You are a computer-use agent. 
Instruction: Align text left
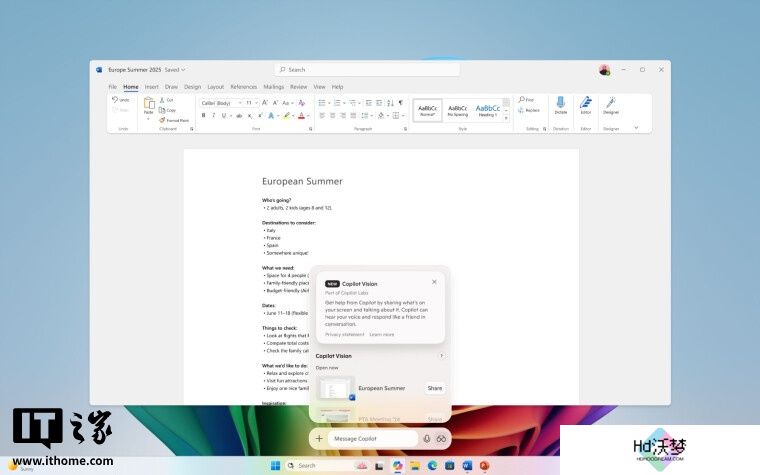[x=322, y=115]
